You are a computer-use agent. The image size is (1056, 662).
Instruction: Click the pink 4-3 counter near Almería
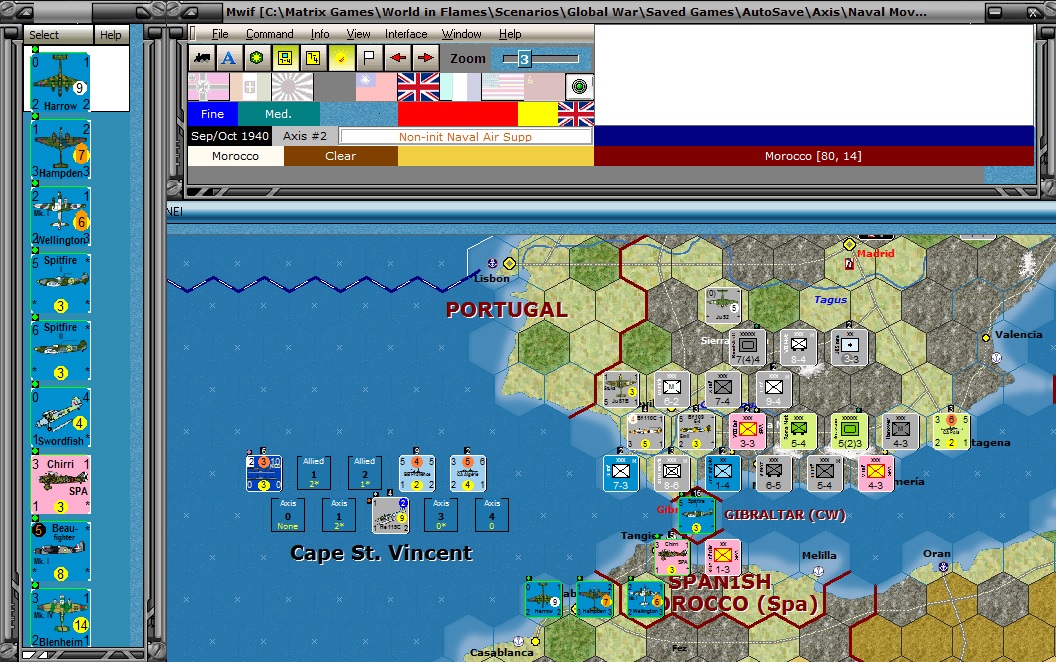[x=876, y=473]
